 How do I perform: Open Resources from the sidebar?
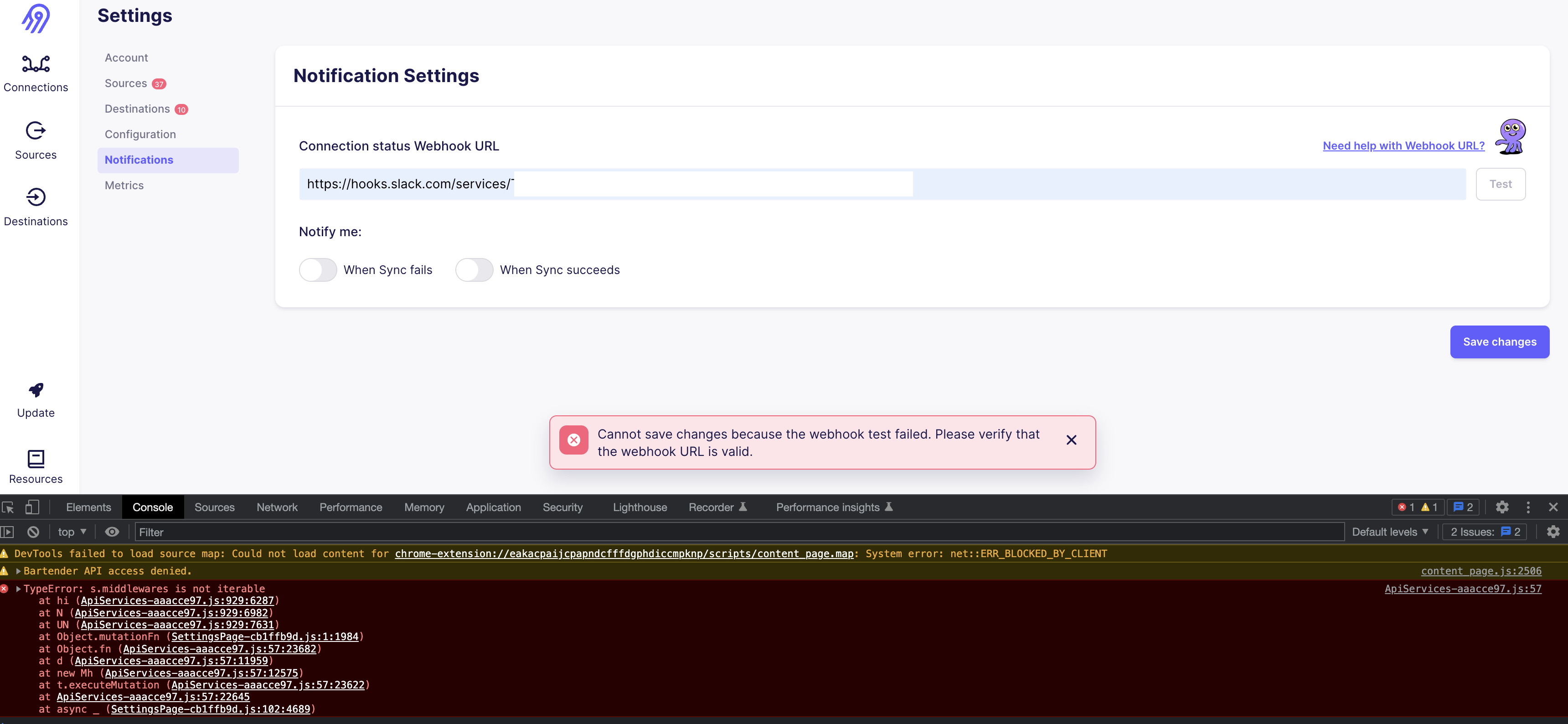click(35, 459)
